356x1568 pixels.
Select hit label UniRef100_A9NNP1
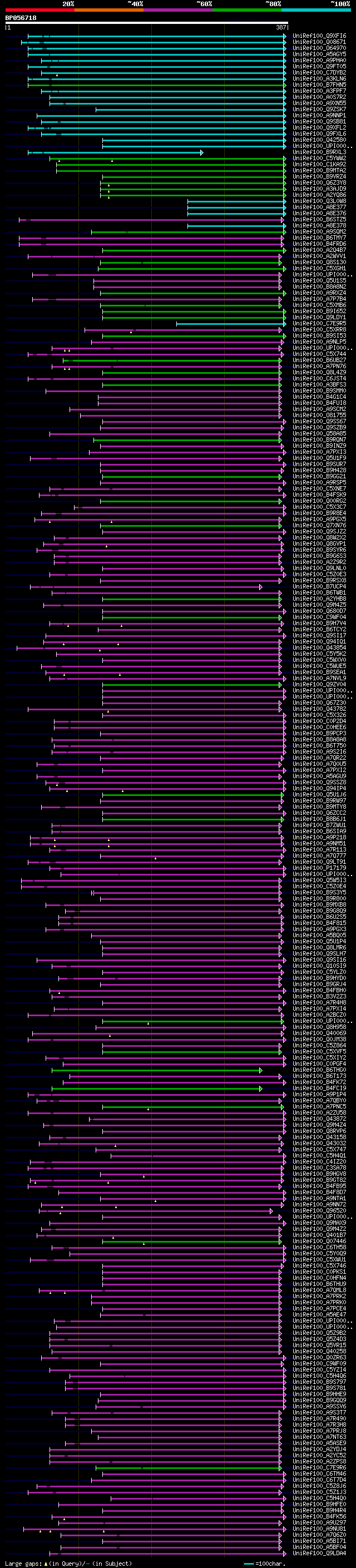319,116
